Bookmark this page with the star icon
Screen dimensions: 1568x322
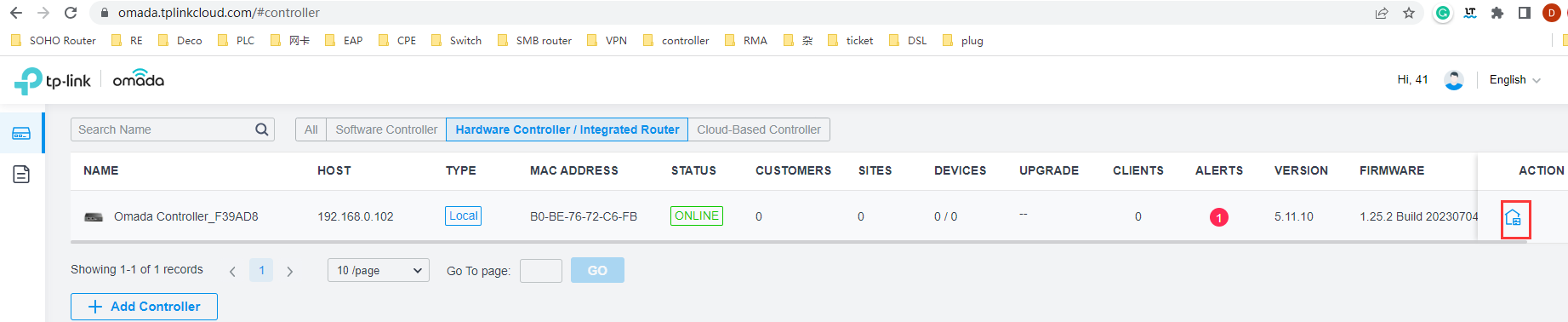[1409, 13]
